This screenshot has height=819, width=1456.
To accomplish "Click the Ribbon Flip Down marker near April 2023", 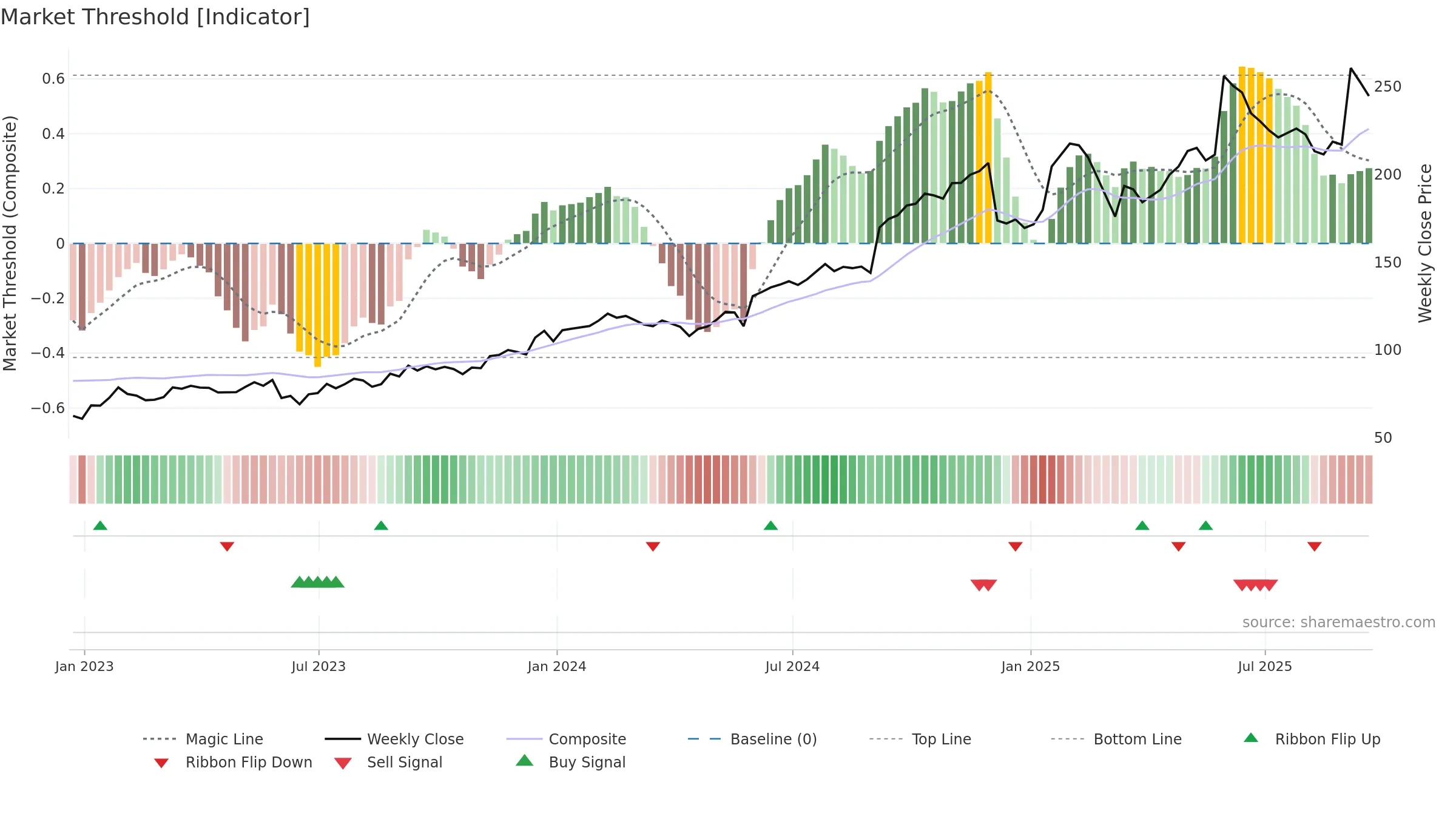I will click(227, 546).
